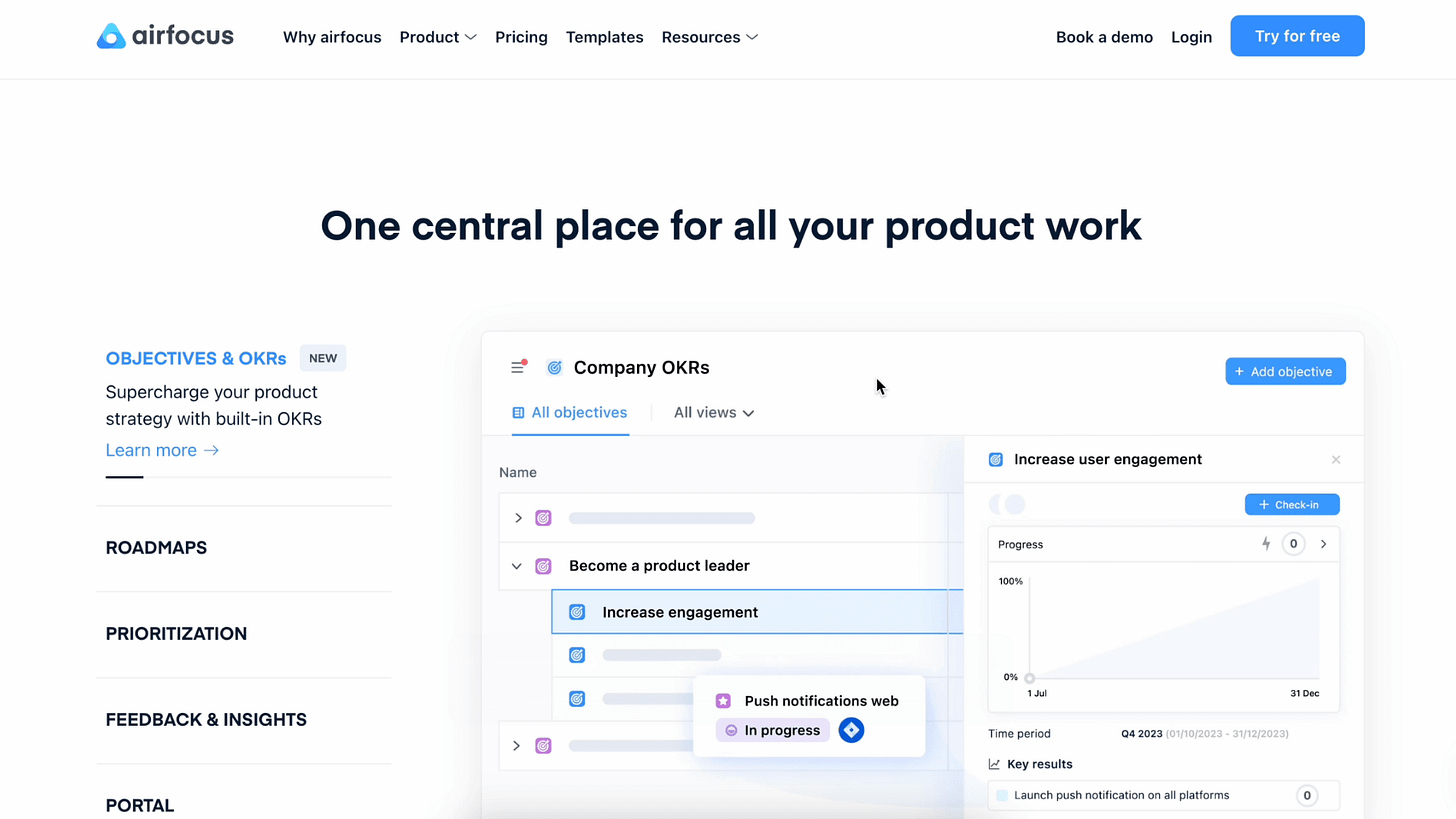
Task: Expand the last collapsed objective row
Action: [517, 745]
